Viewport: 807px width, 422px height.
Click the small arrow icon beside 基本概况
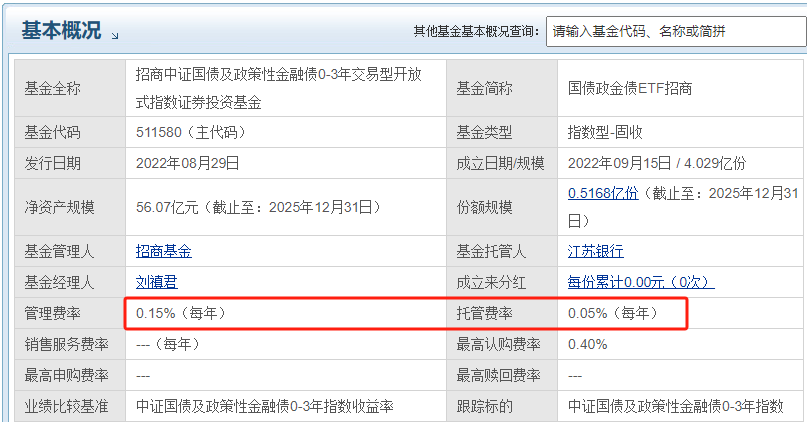tap(115, 35)
